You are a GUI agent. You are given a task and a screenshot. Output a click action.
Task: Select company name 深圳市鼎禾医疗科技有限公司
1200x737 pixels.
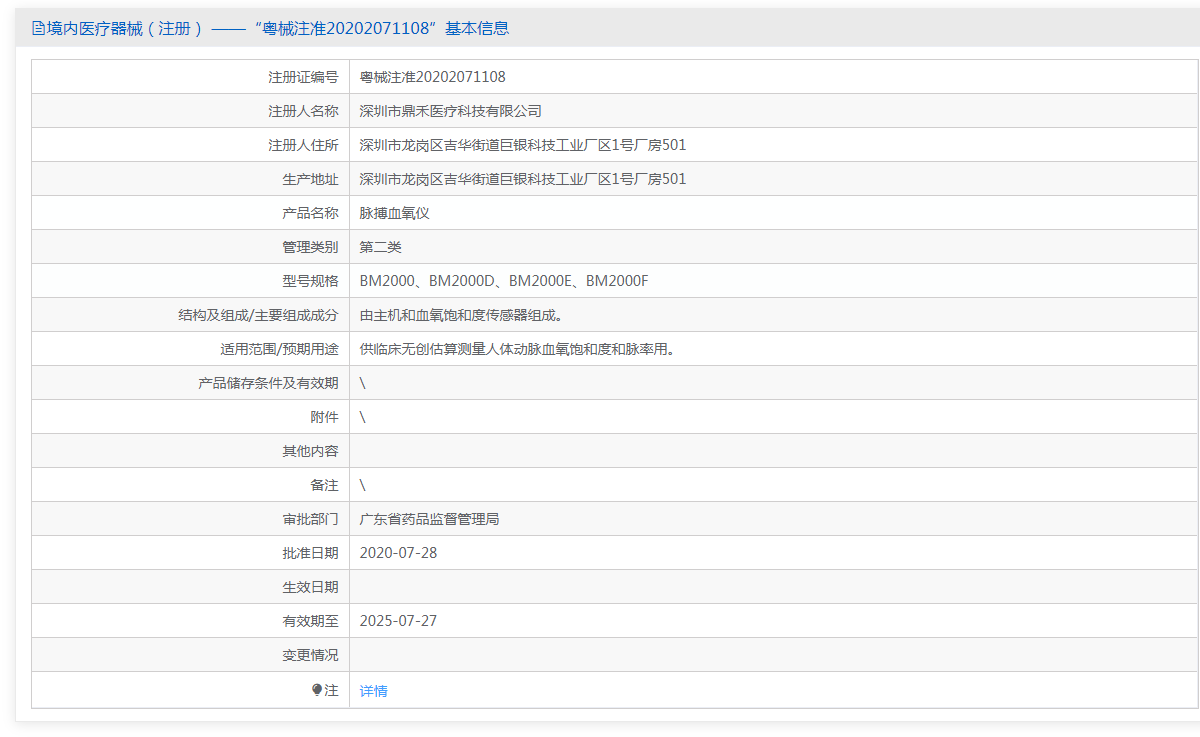point(451,111)
